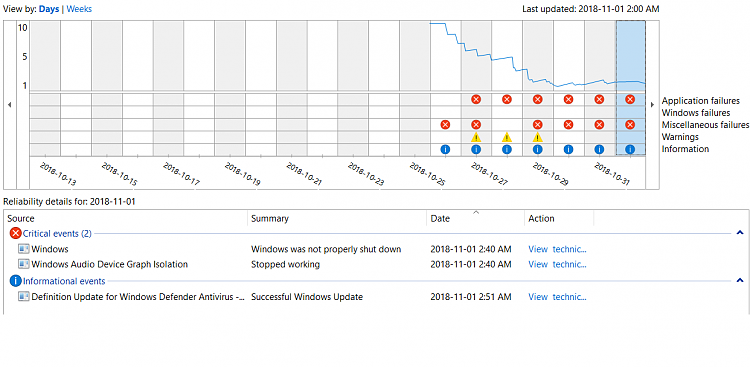Click Information icon for 2018-10-26

pyautogui.click(x=445, y=149)
